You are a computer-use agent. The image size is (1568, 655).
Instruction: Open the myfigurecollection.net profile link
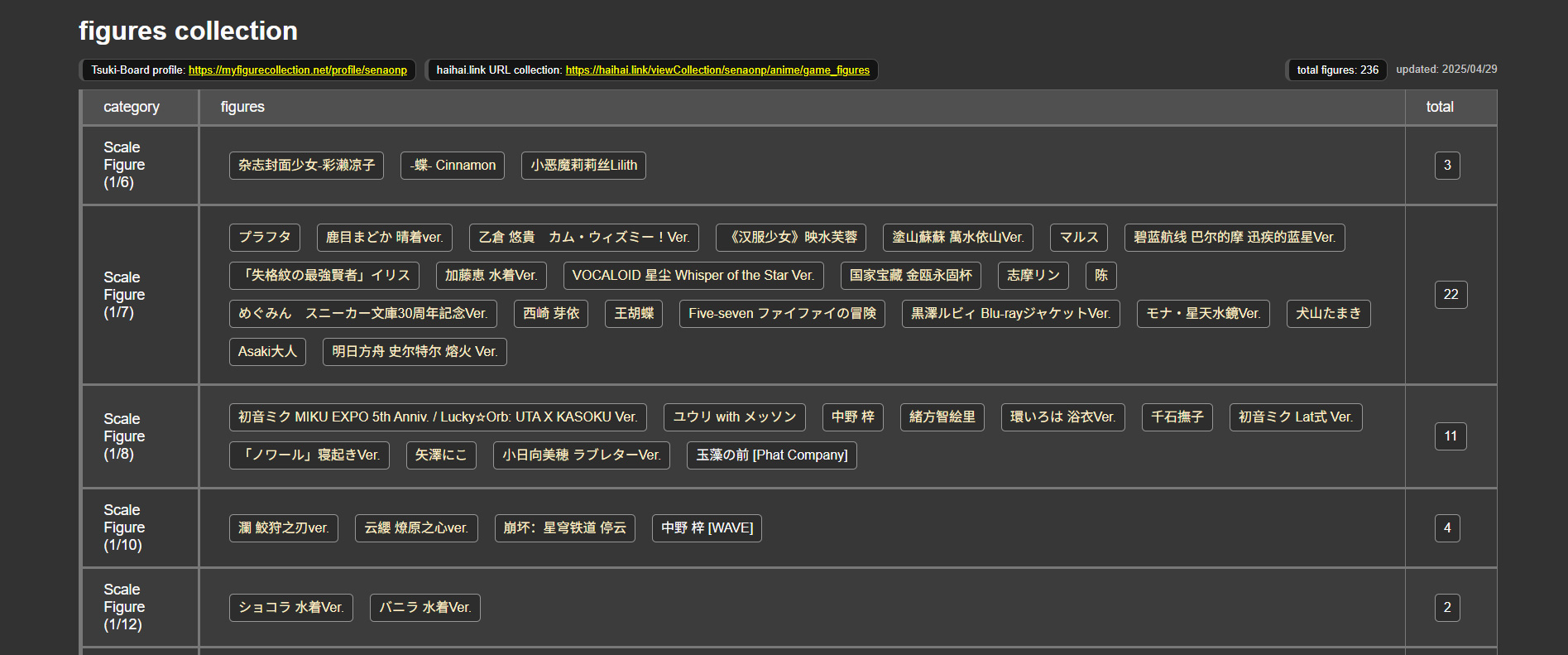[x=297, y=70]
